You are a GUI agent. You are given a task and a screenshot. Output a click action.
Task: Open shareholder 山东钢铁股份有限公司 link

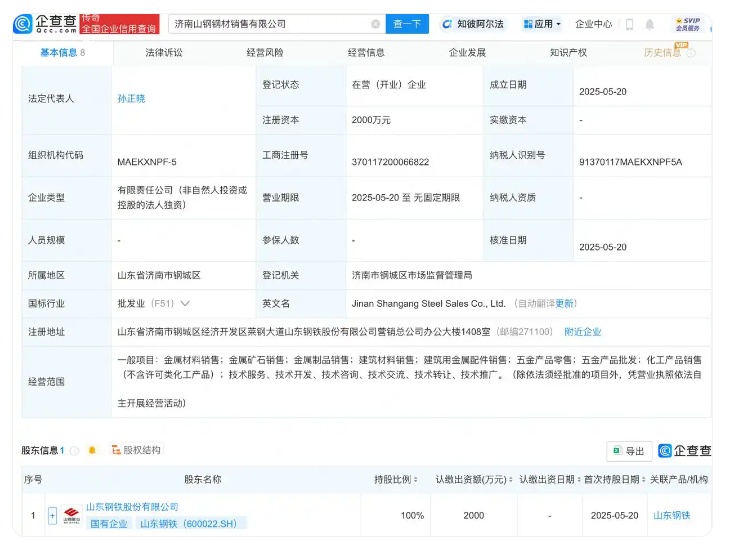point(132,507)
